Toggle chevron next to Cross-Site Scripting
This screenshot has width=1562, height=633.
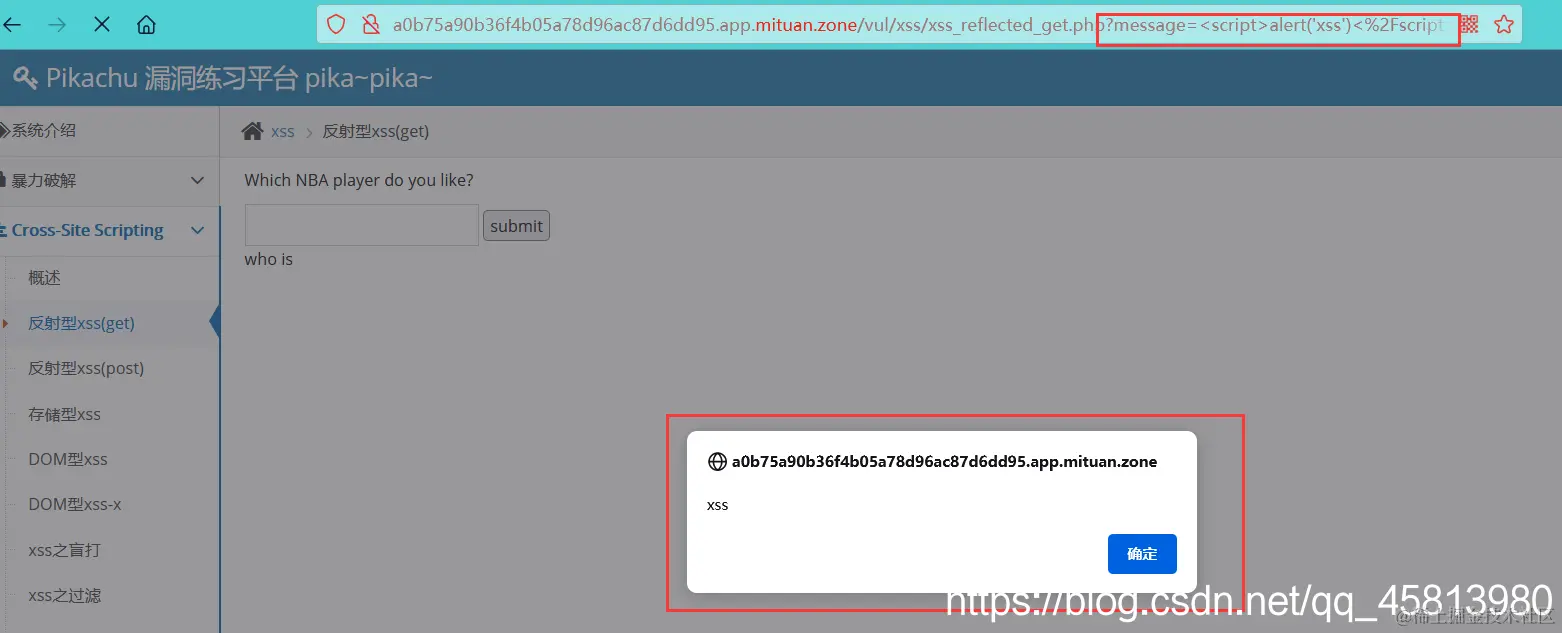click(x=198, y=231)
